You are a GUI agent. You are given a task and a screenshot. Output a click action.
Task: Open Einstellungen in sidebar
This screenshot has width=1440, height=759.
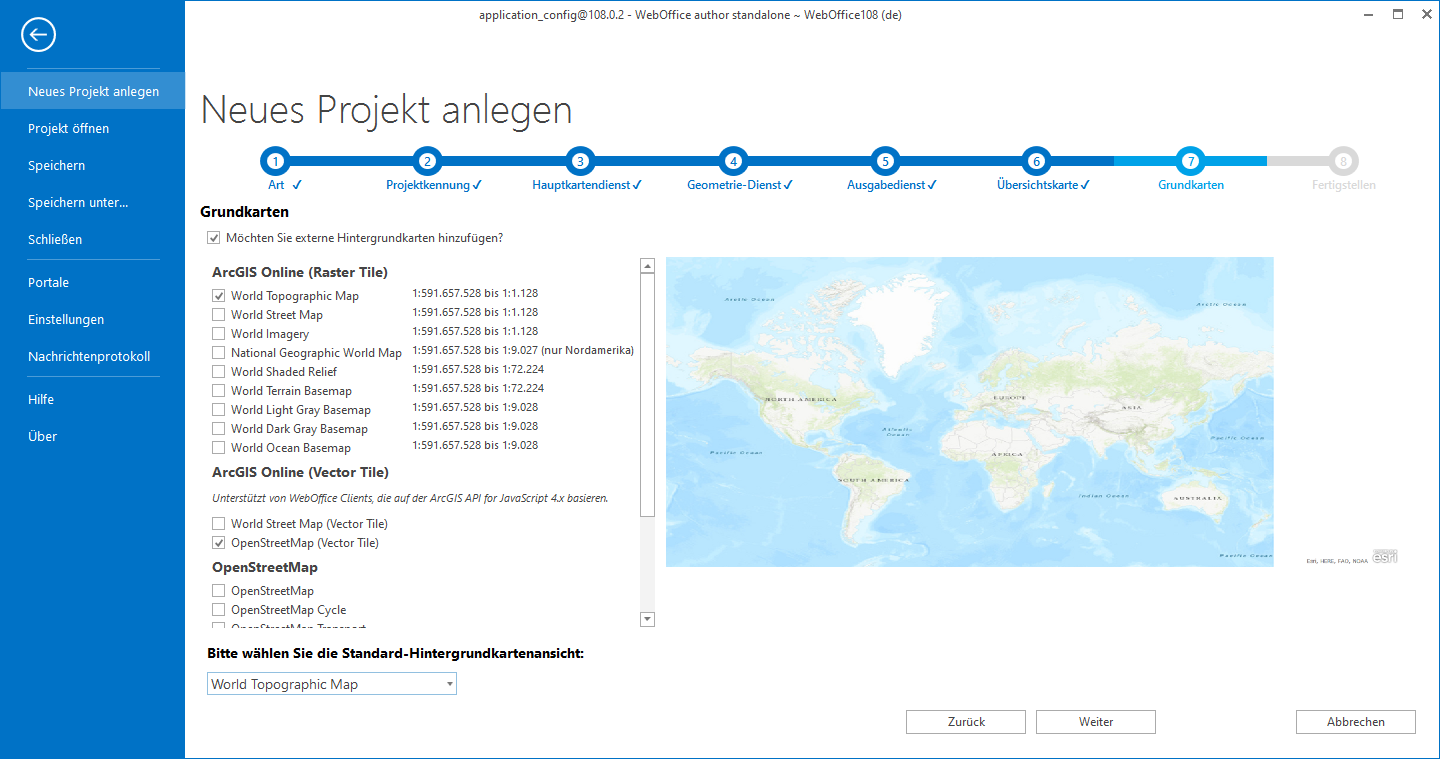point(93,319)
